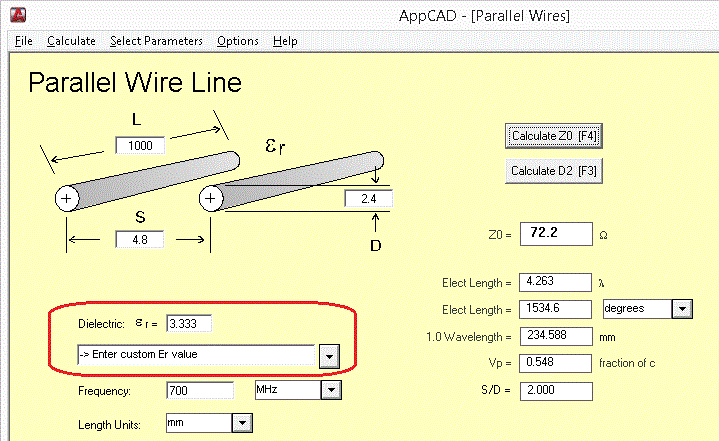
Task: Click the 'S/D =' label
Action: click(x=495, y=390)
